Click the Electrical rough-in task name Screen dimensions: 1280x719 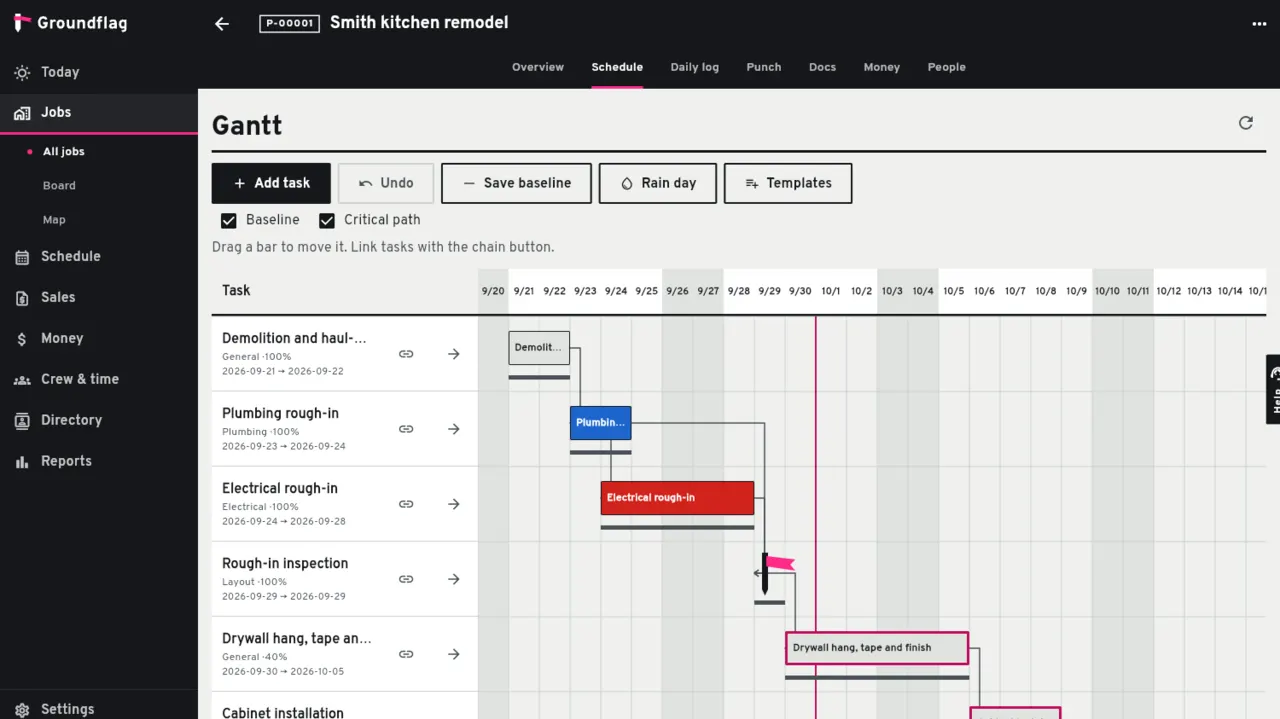[280, 488]
